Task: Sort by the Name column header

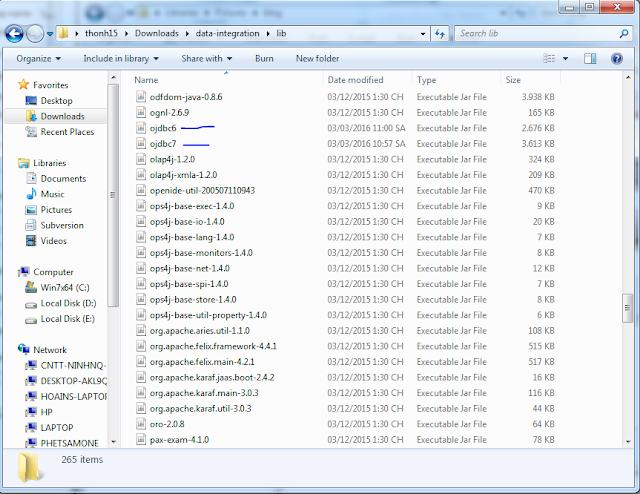Action: coord(146,80)
